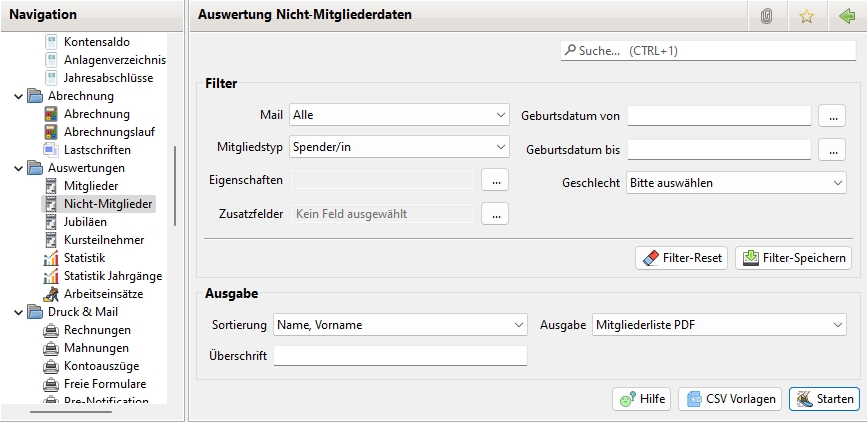
Task: Open the Sortierung dropdown
Action: 399,325
